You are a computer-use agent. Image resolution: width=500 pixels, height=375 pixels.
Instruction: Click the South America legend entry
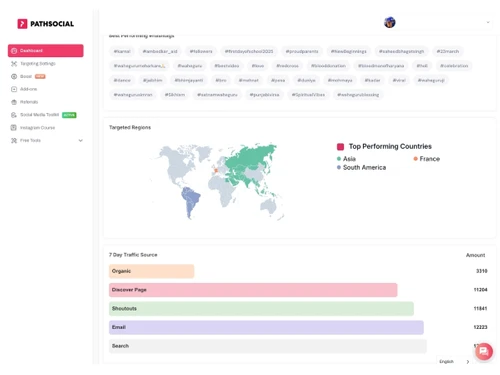(362, 167)
